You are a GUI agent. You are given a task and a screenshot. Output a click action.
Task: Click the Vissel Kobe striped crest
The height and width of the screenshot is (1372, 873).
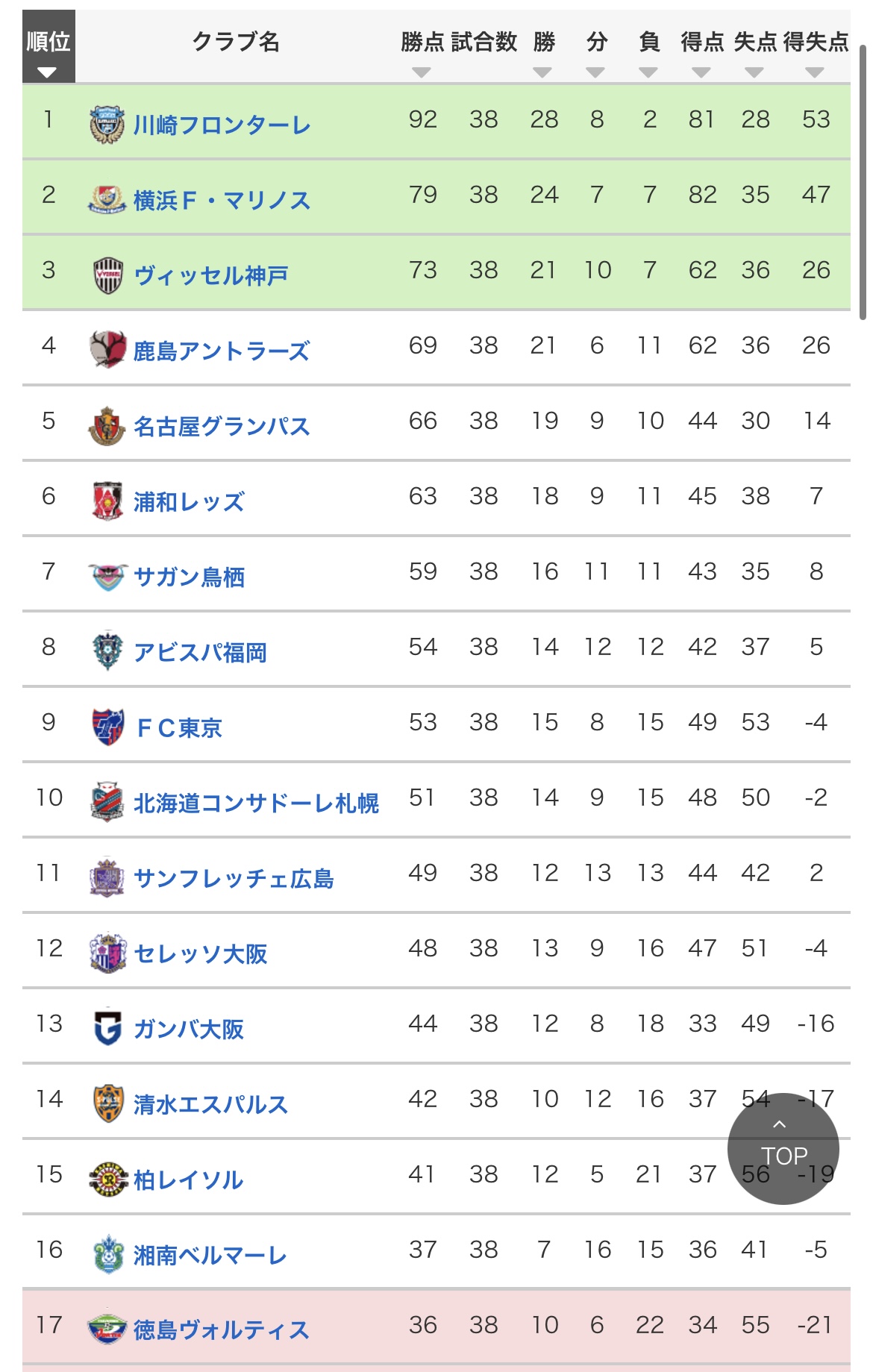[x=107, y=275]
